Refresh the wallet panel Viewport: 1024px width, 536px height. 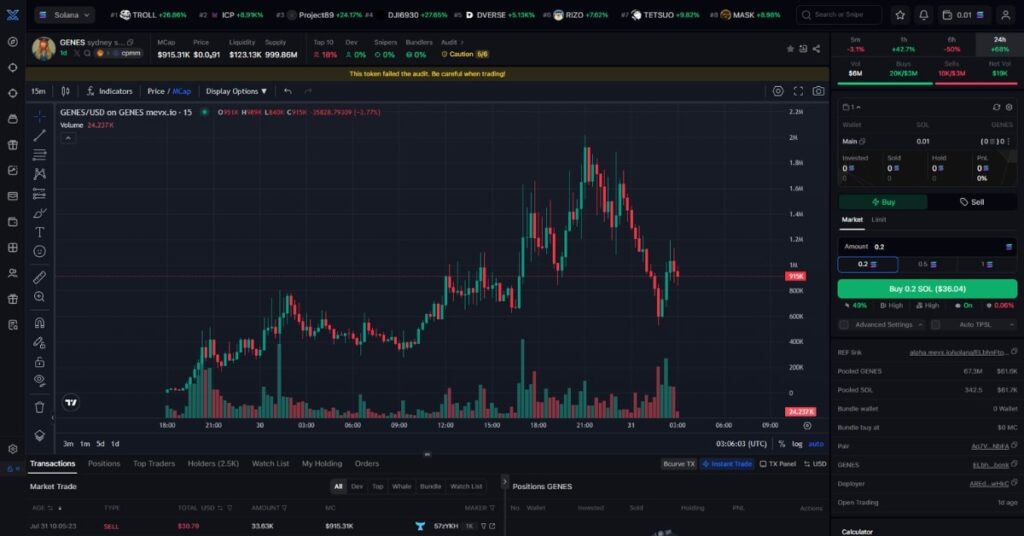coord(996,107)
